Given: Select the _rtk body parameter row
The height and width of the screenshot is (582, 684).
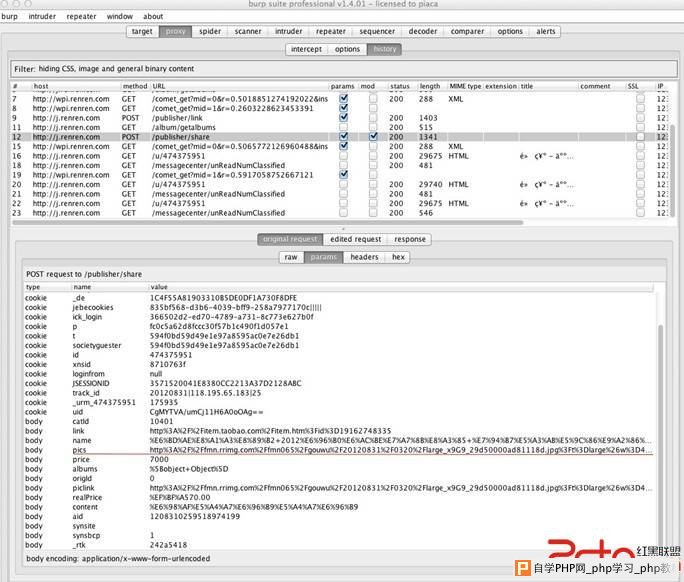Looking at the screenshot, I should tap(339, 545).
